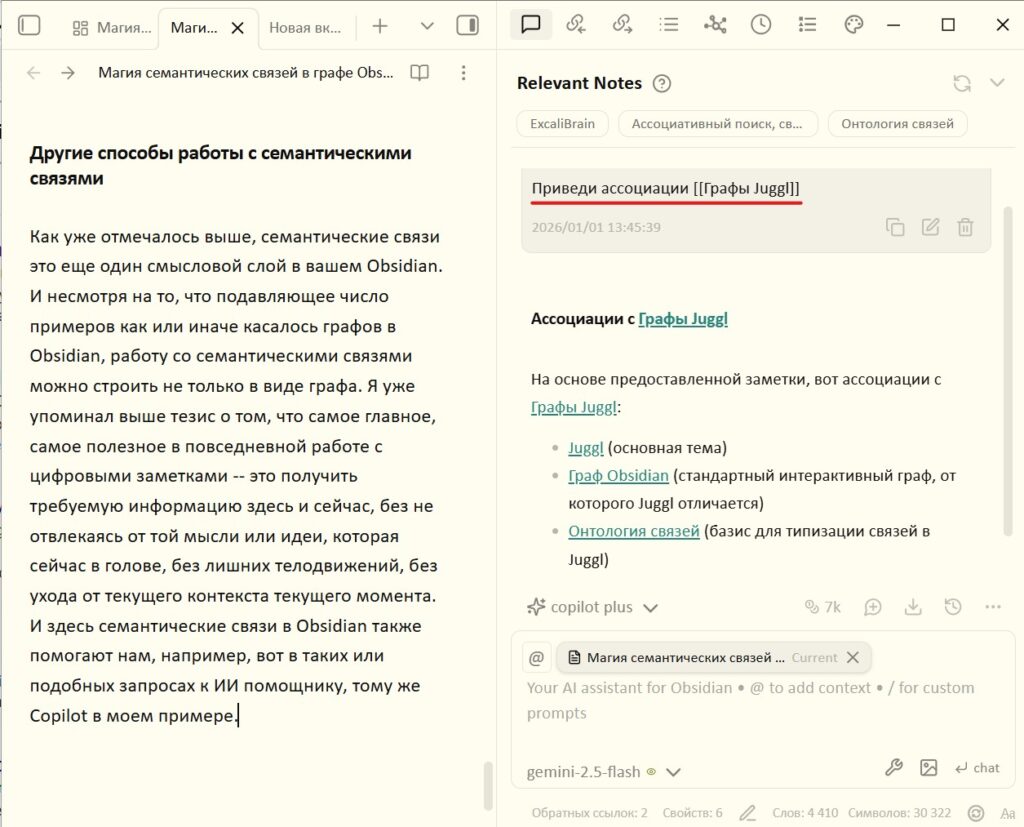Viewport: 1024px width, 827px height.
Task: Show incoming semantic links icon
Action: 576,25
